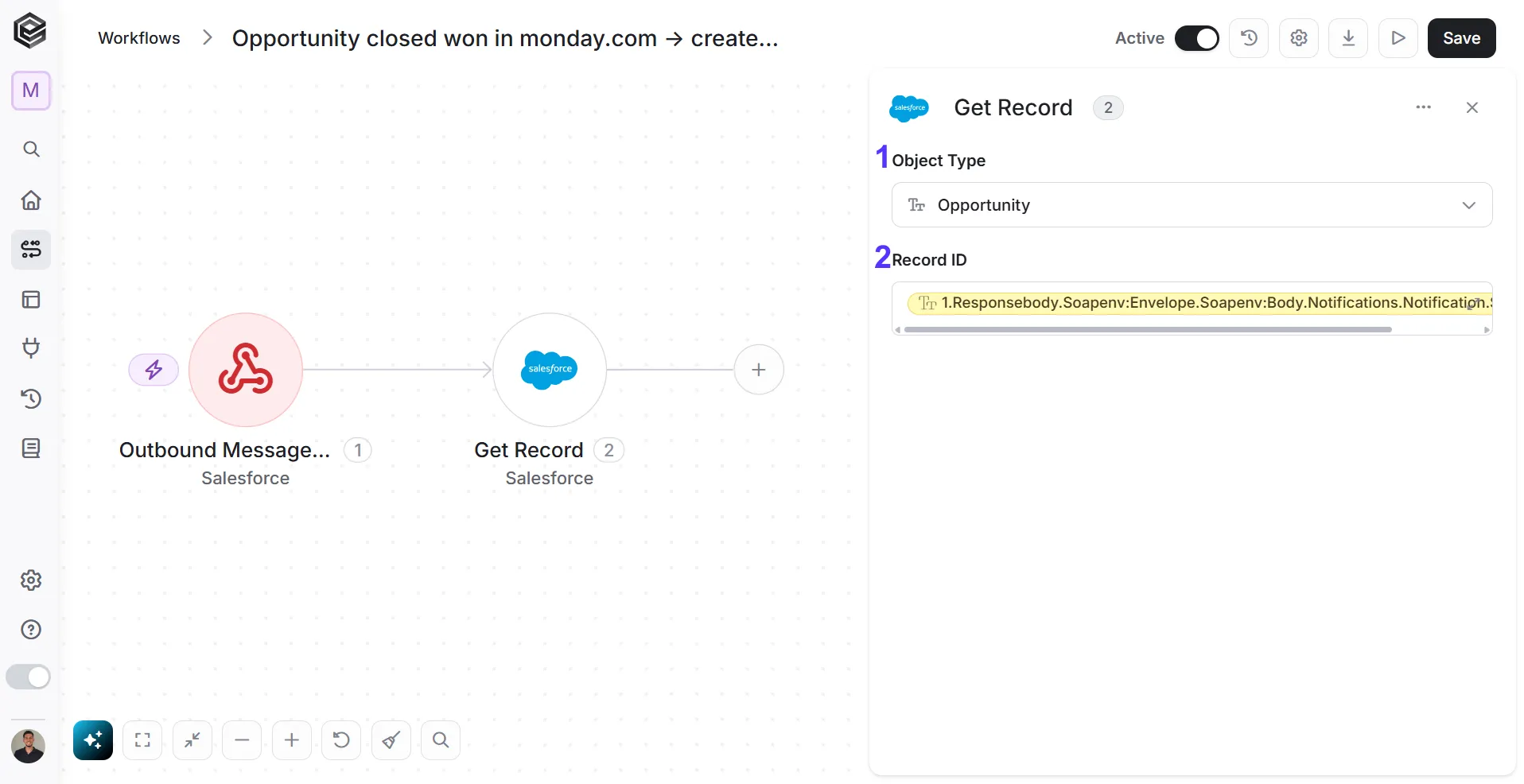Screen dimensions: 1524x784
Task: Click the Get Record panel title
Action: [1013, 107]
